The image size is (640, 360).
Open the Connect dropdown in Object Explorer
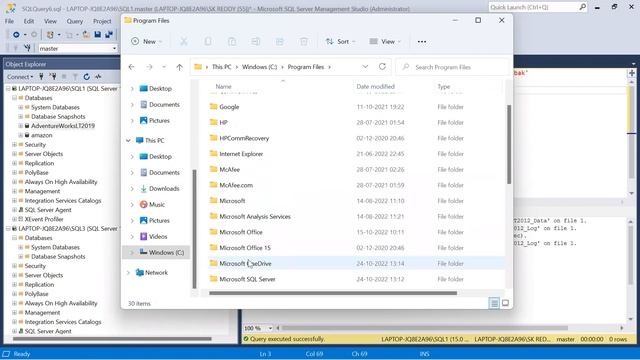(x=20, y=77)
